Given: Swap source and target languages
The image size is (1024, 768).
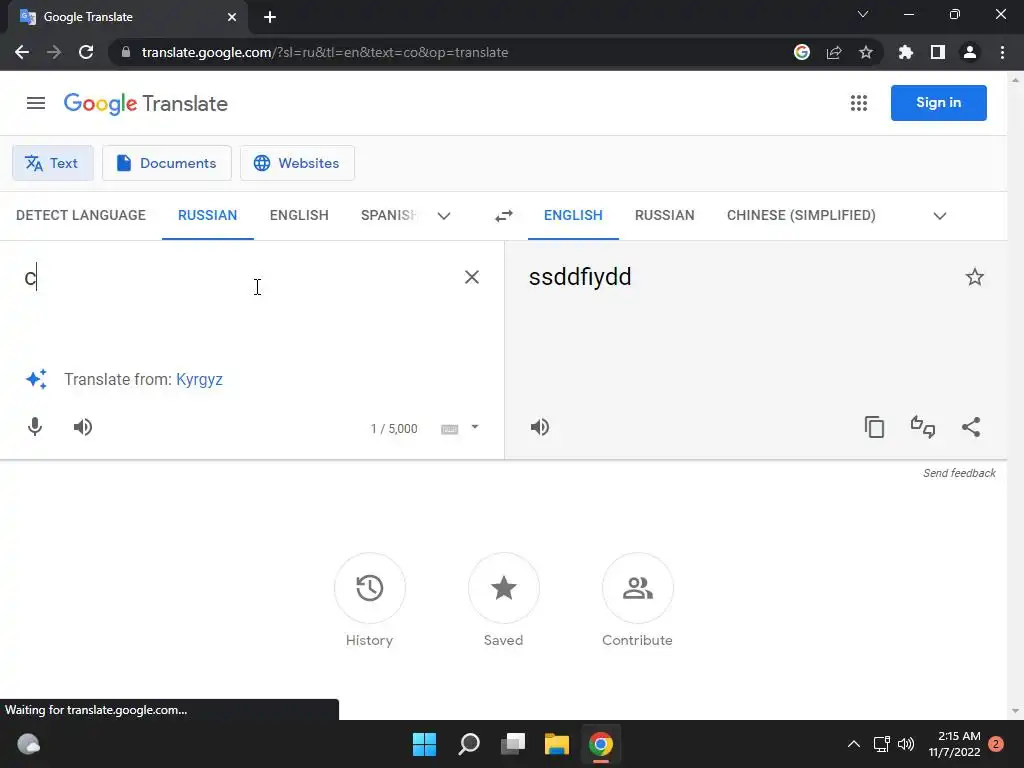Looking at the screenshot, I should (504, 216).
